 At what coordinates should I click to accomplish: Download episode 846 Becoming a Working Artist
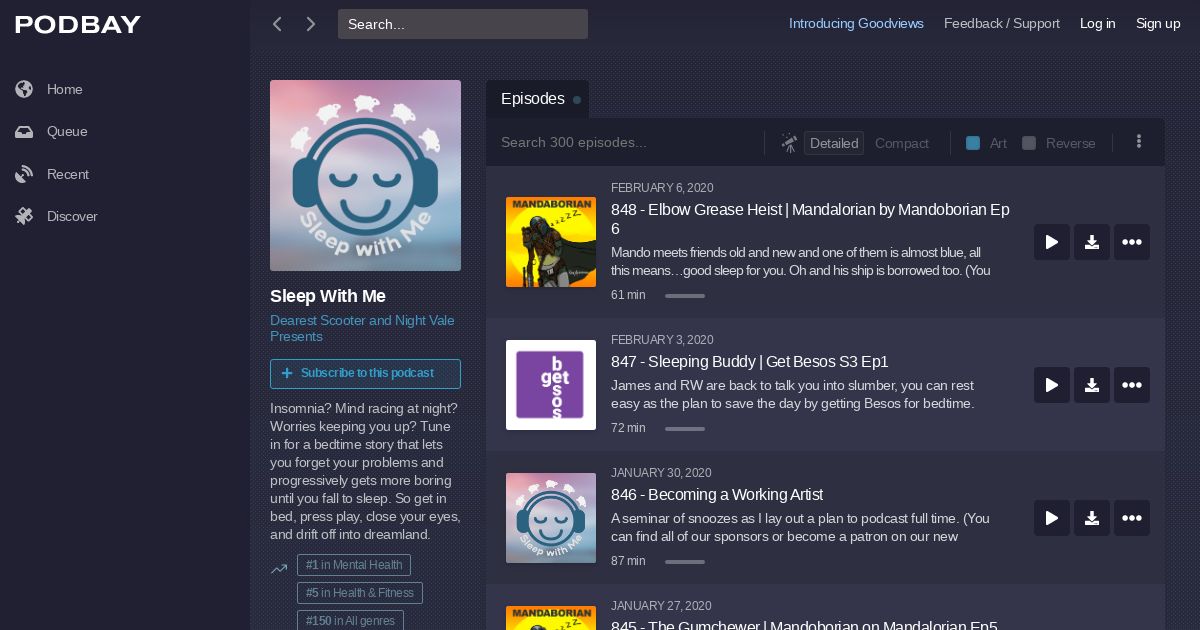click(1092, 518)
